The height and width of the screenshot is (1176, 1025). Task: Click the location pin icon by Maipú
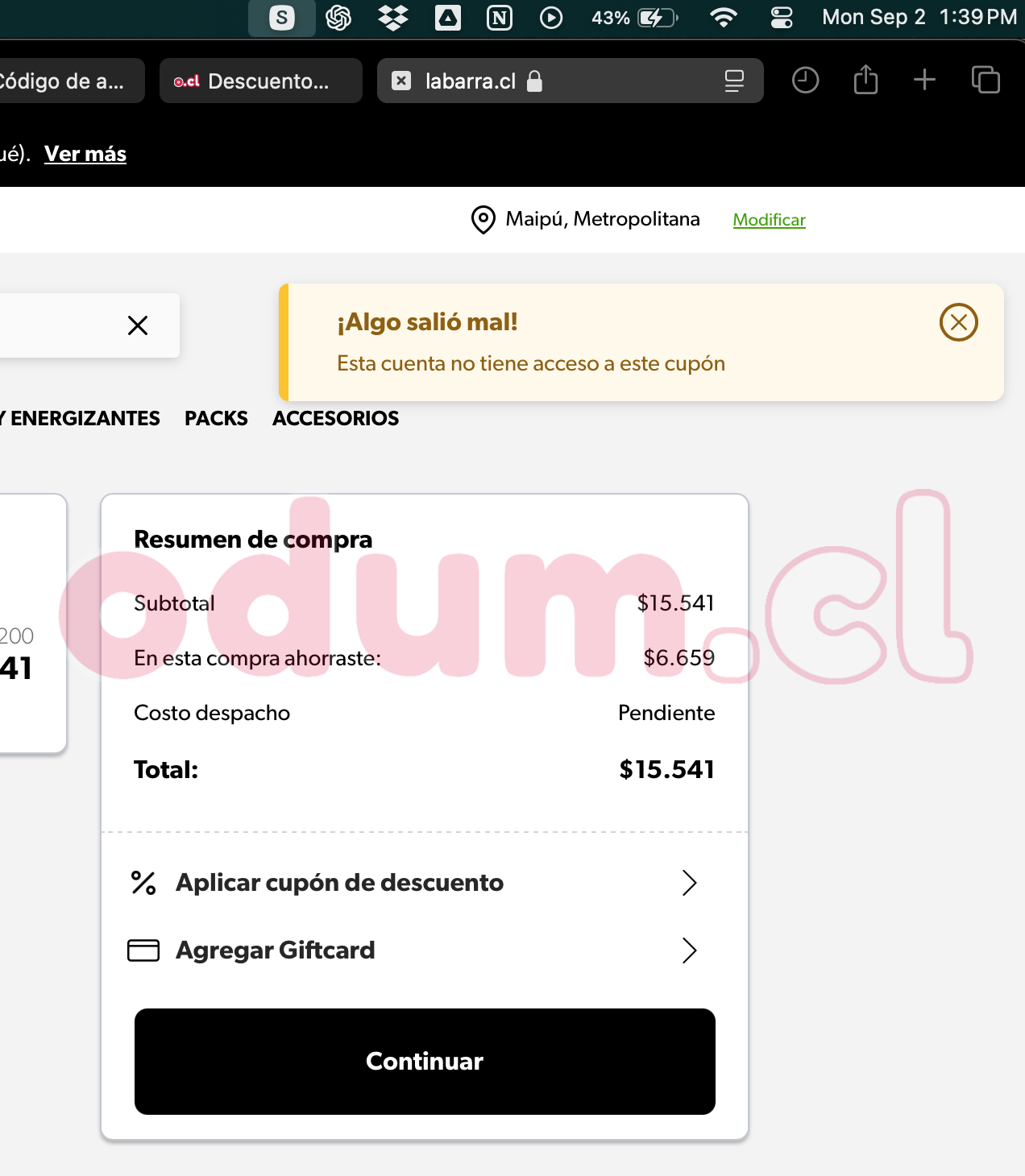tap(483, 220)
